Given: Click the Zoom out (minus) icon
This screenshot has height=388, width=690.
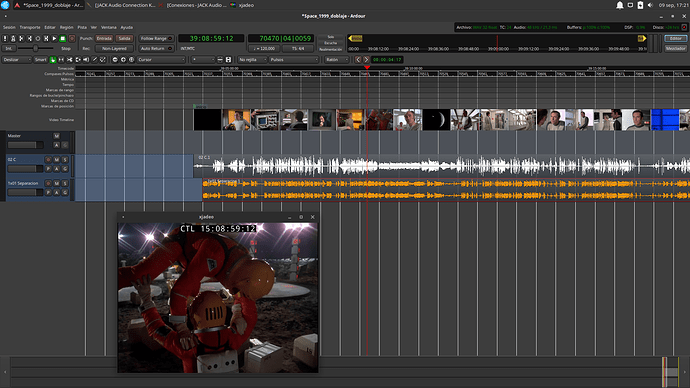Looking at the screenshot, I should [x=115, y=59].
